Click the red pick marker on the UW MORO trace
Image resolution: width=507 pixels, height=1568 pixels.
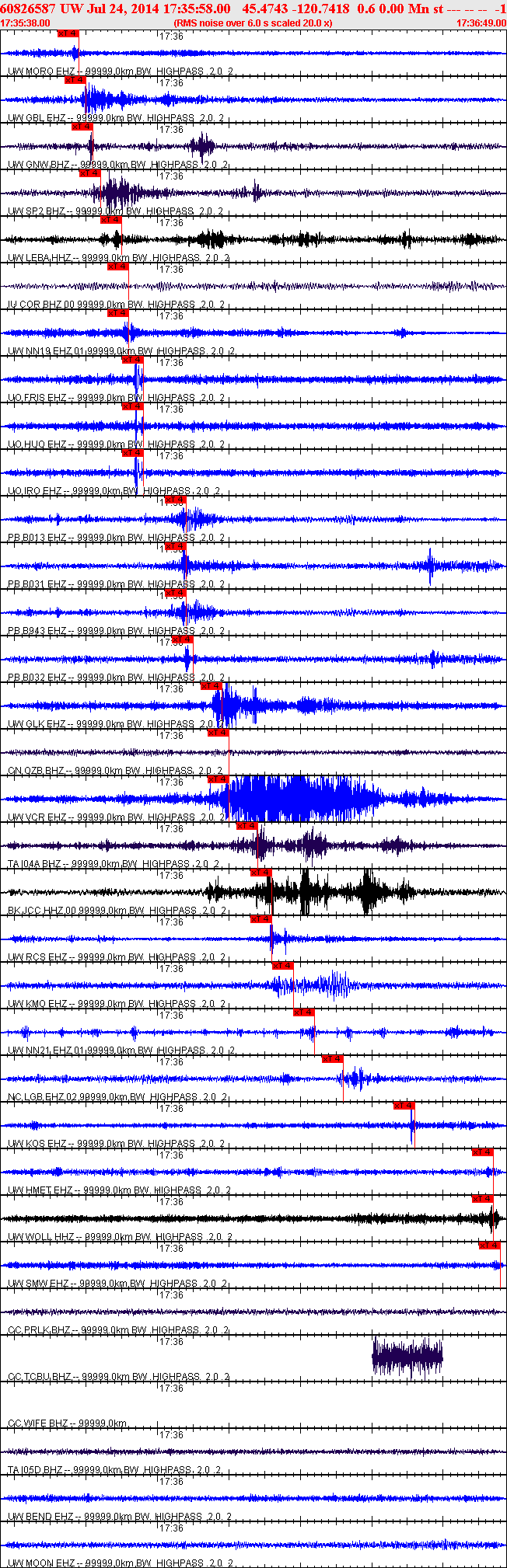(x=68, y=33)
